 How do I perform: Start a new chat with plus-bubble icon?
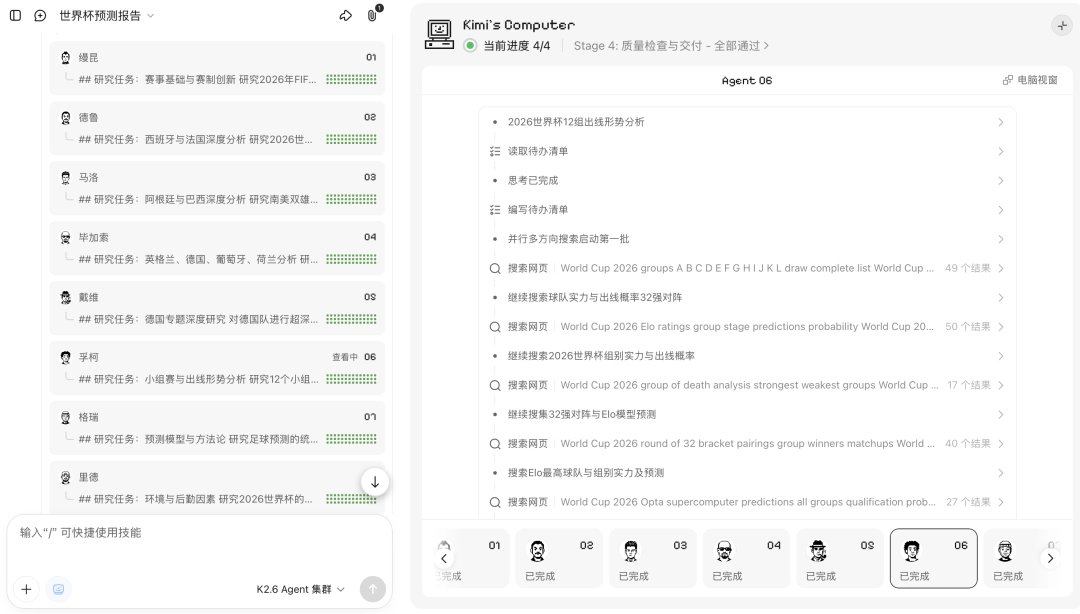click(40, 15)
